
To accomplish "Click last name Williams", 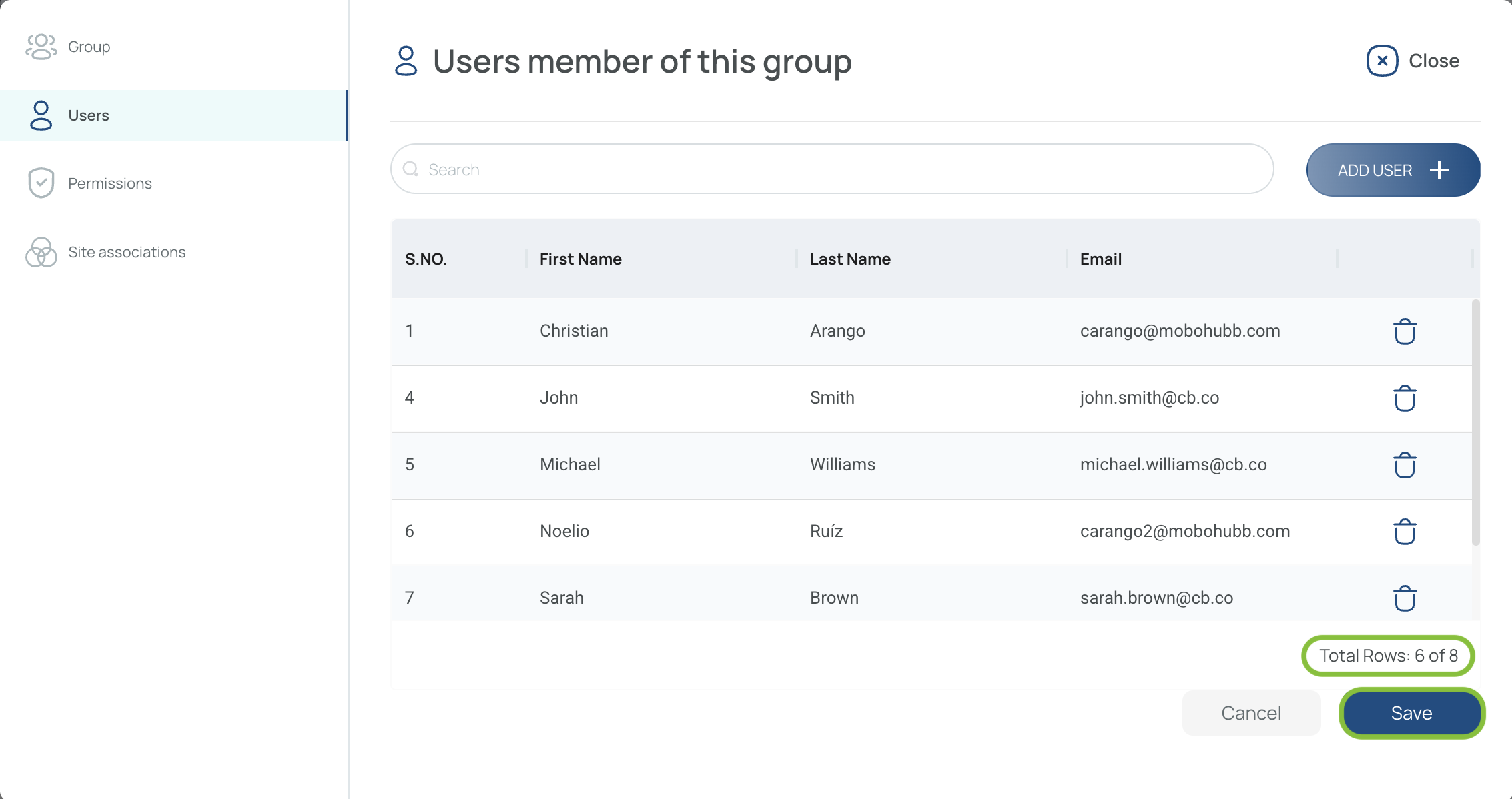I will [843, 464].
